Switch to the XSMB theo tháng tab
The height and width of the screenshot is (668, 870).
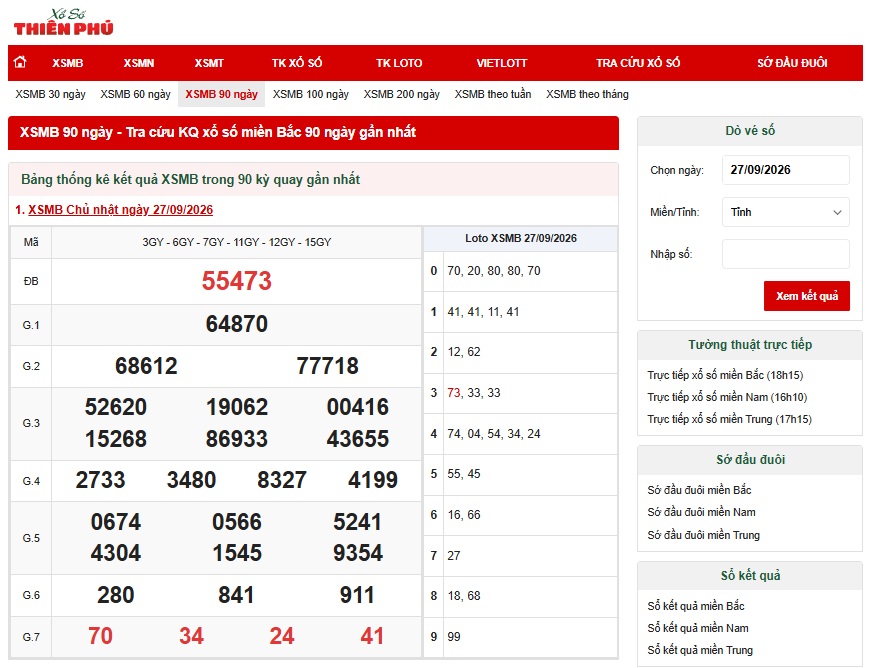click(x=587, y=94)
